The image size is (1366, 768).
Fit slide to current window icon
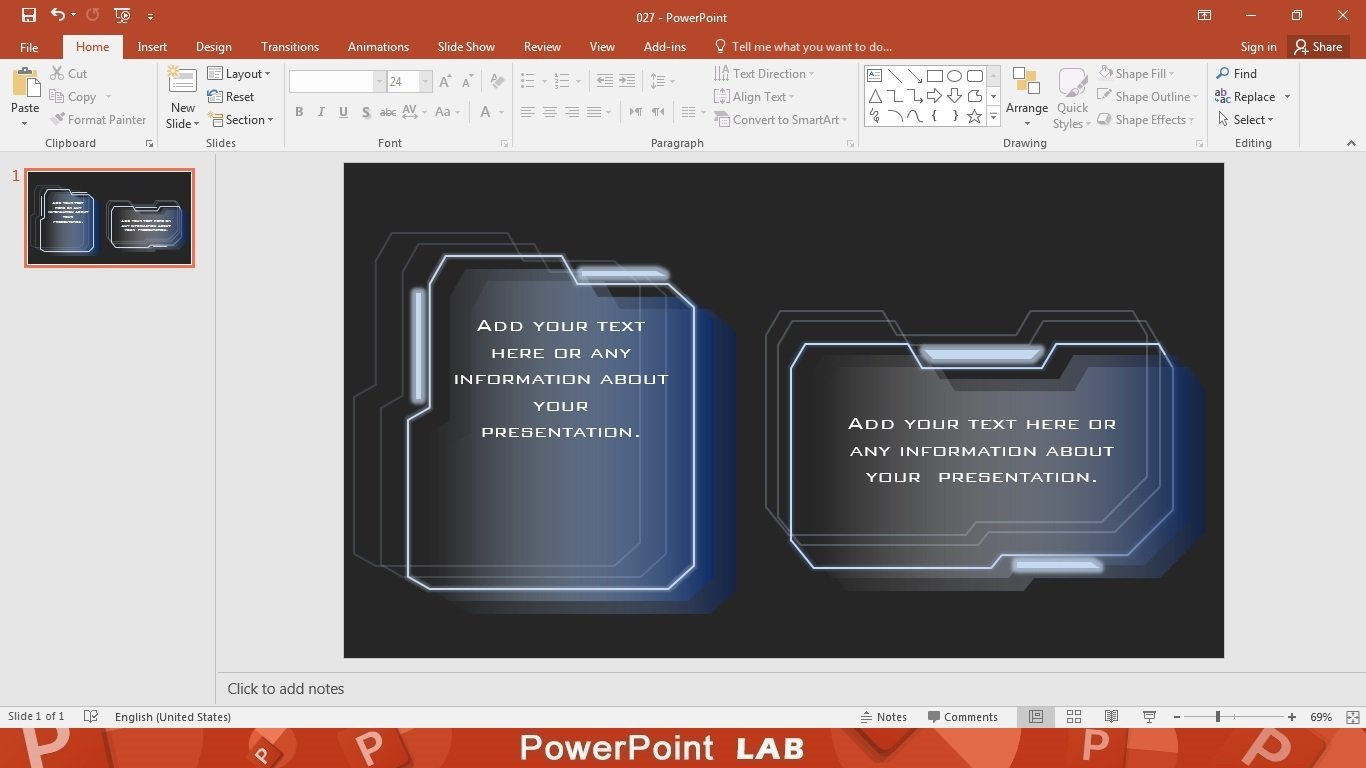pyautogui.click(x=1353, y=717)
